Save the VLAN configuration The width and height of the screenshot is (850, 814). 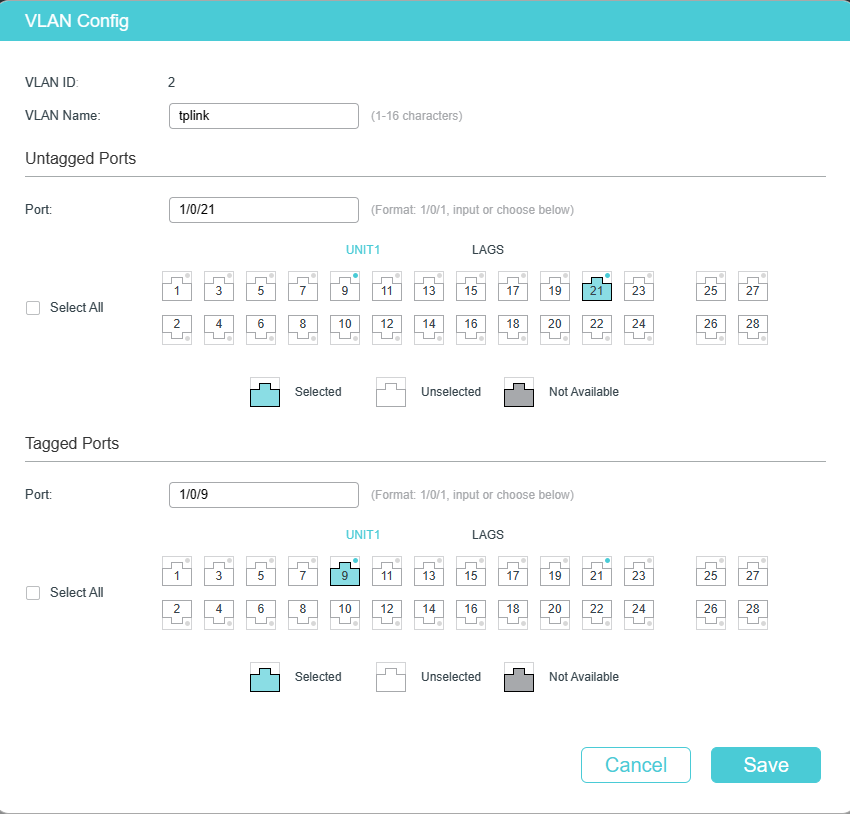coord(765,765)
